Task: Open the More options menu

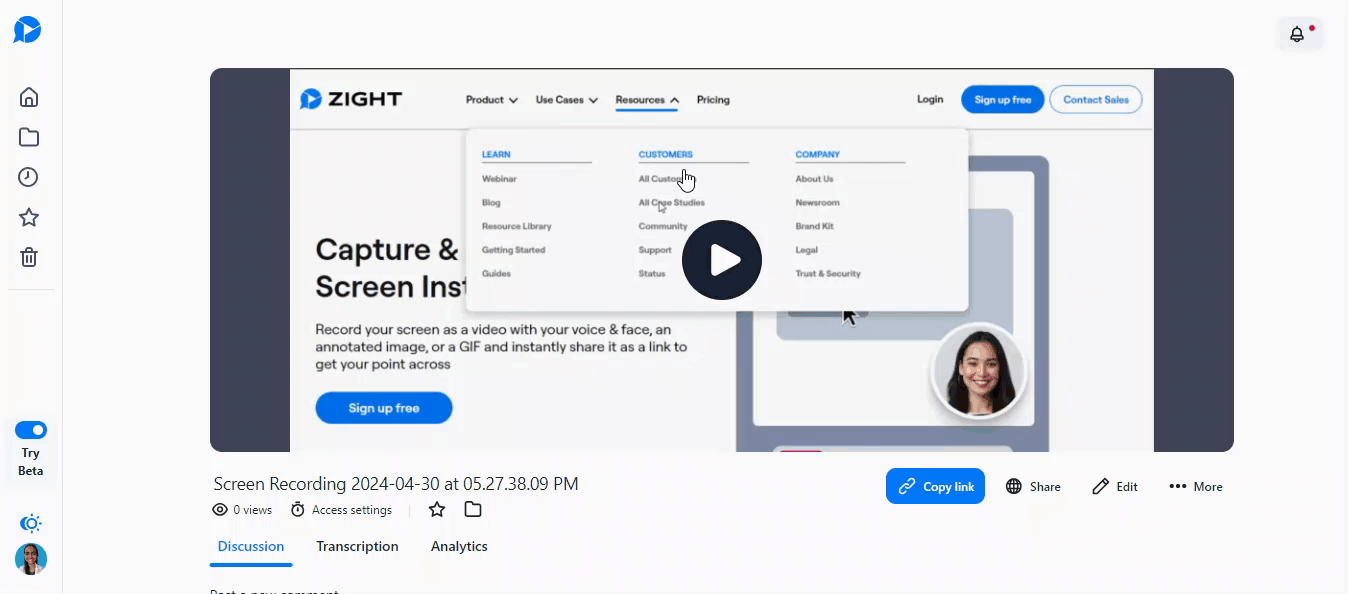Action: [1195, 486]
